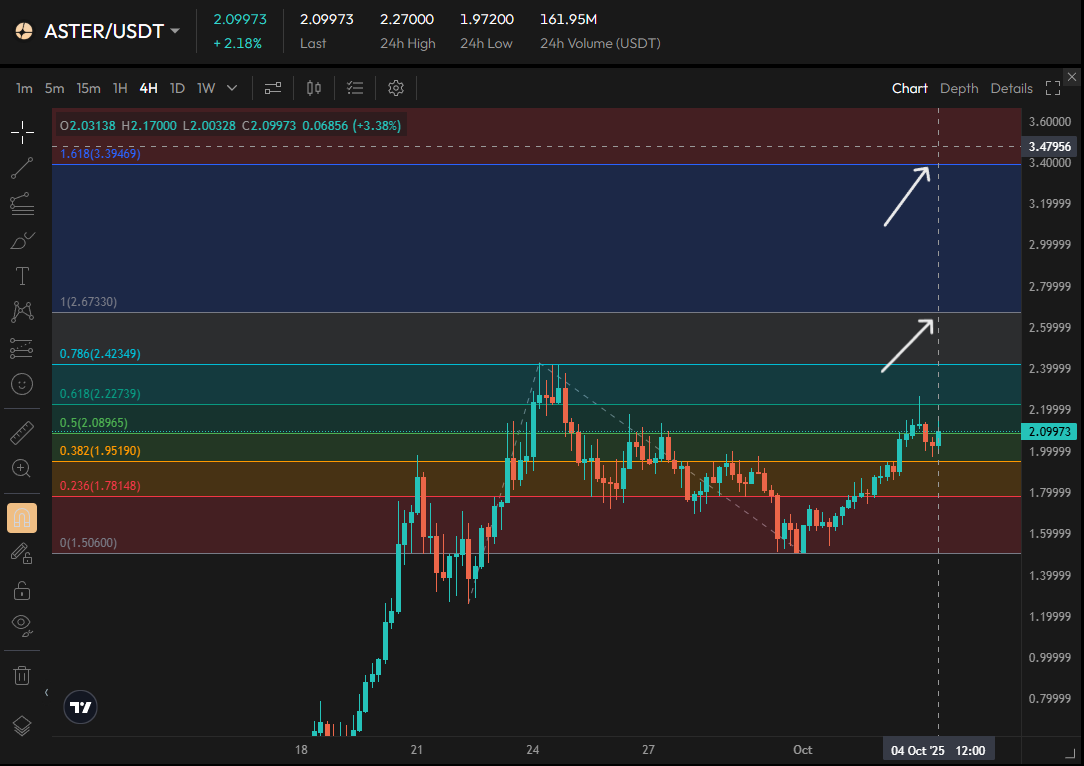Click the 0(1.50600) Fibonacci level label

coord(88,543)
